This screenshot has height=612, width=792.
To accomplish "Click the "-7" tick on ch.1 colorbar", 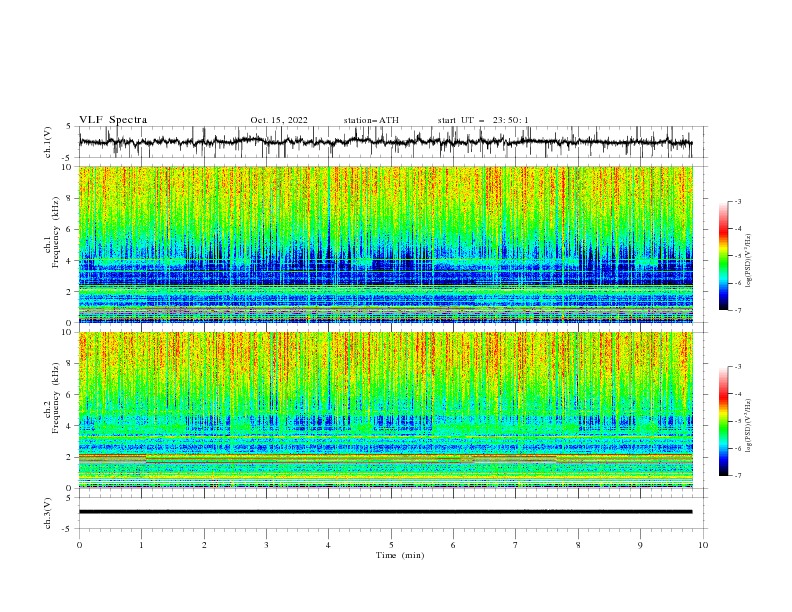I will pos(738,311).
